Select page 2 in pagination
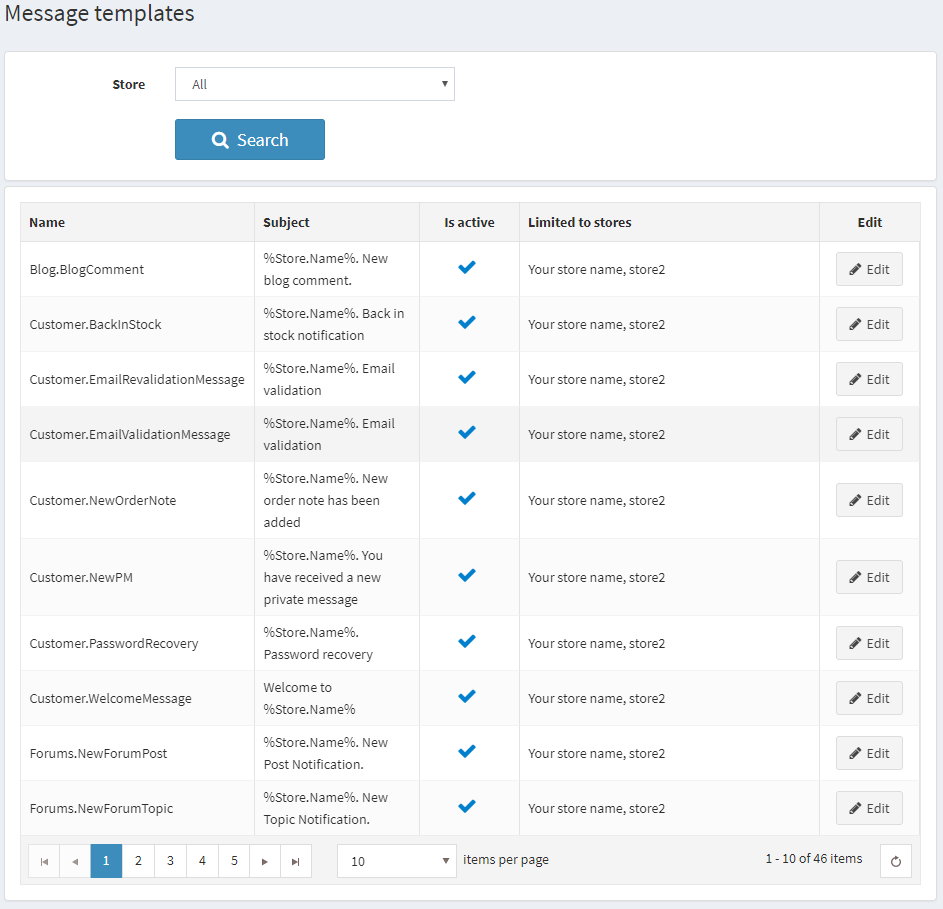Screen dimensions: 943x909 [138, 861]
